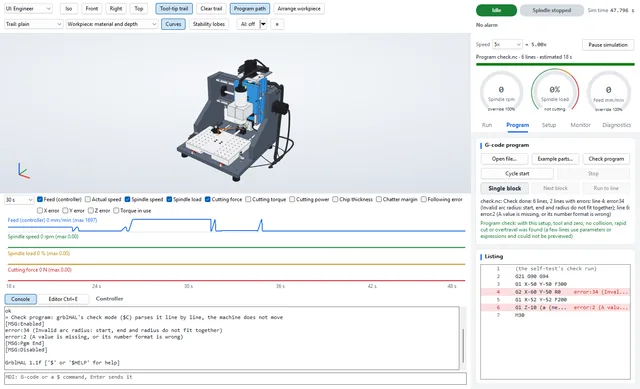The width and height of the screenshot is (640, 389).
Task: Click the Check program button
Action: point(606,159)
